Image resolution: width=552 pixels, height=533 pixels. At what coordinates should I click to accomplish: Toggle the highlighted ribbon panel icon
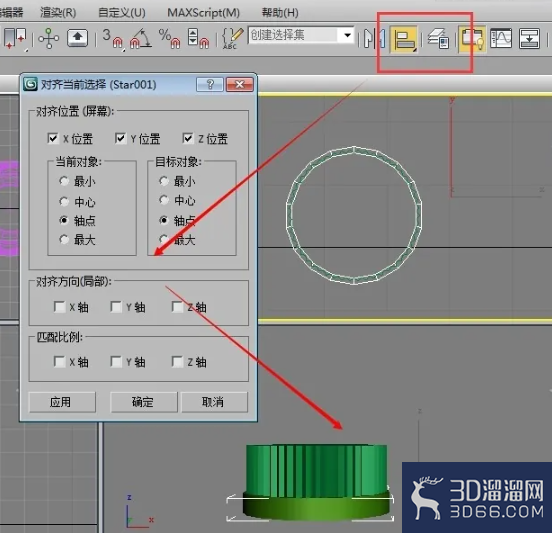click(472, 39)
